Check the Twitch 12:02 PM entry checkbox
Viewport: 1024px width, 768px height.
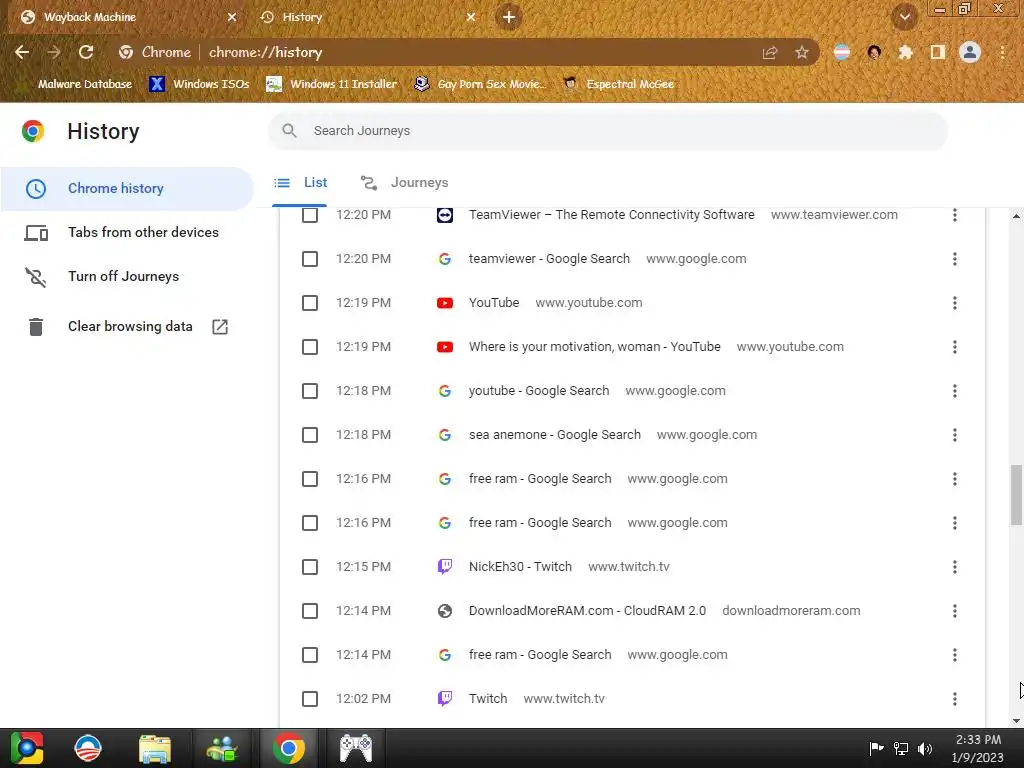click(x=310, y=699)
